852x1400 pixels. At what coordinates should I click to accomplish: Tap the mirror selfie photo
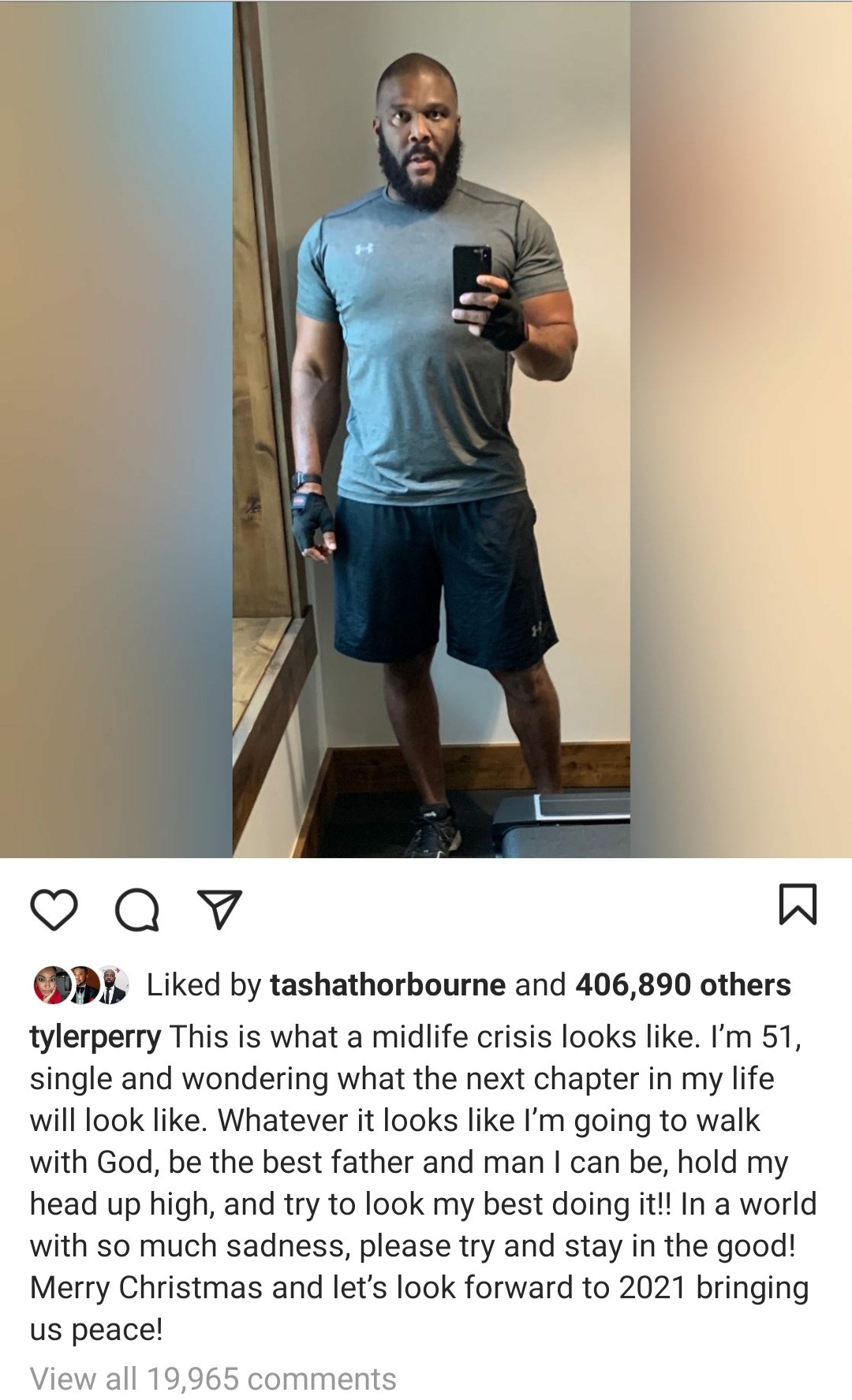point(431,429)
